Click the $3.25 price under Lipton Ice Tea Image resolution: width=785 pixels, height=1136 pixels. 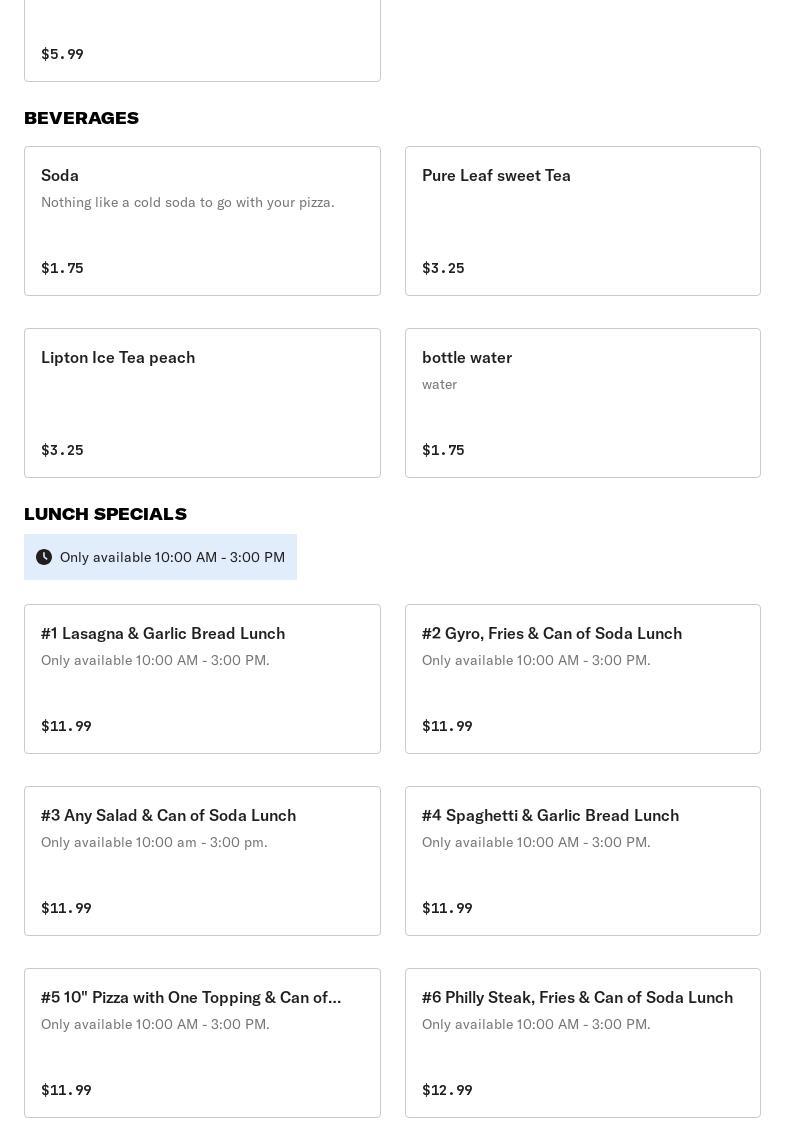62,450
